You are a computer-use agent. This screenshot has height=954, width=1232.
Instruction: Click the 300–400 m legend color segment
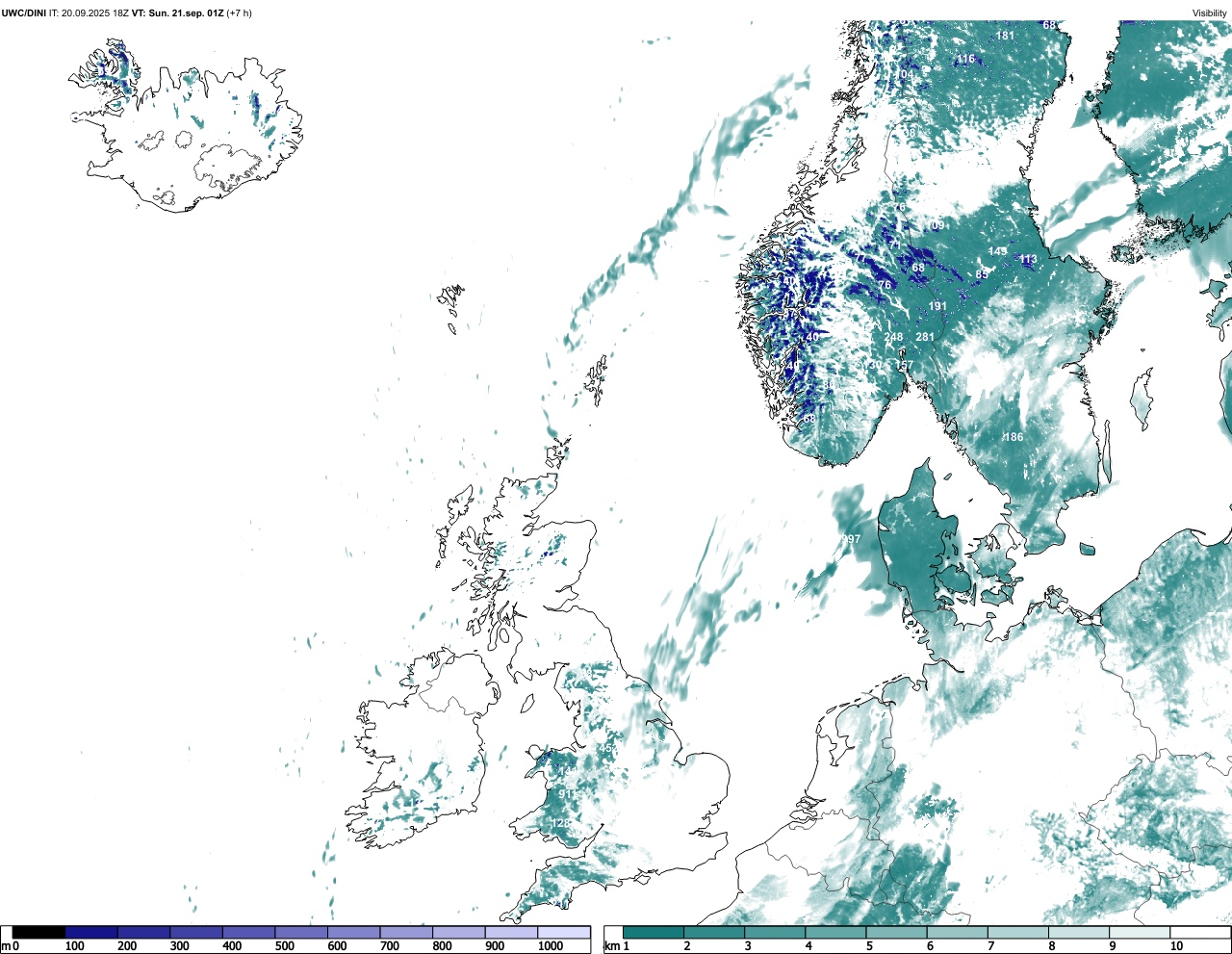196,933
